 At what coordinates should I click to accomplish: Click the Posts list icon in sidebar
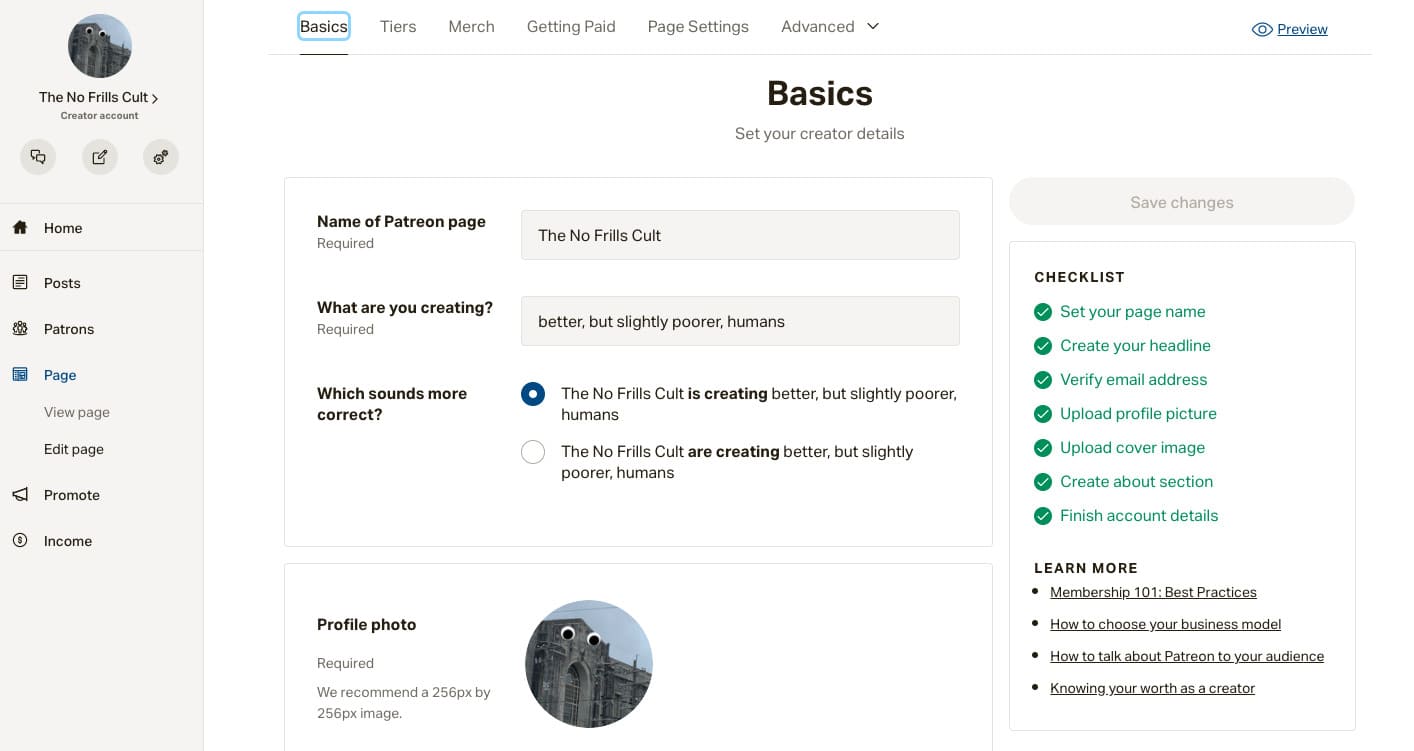pyautogui.click(x=20, y=283)
